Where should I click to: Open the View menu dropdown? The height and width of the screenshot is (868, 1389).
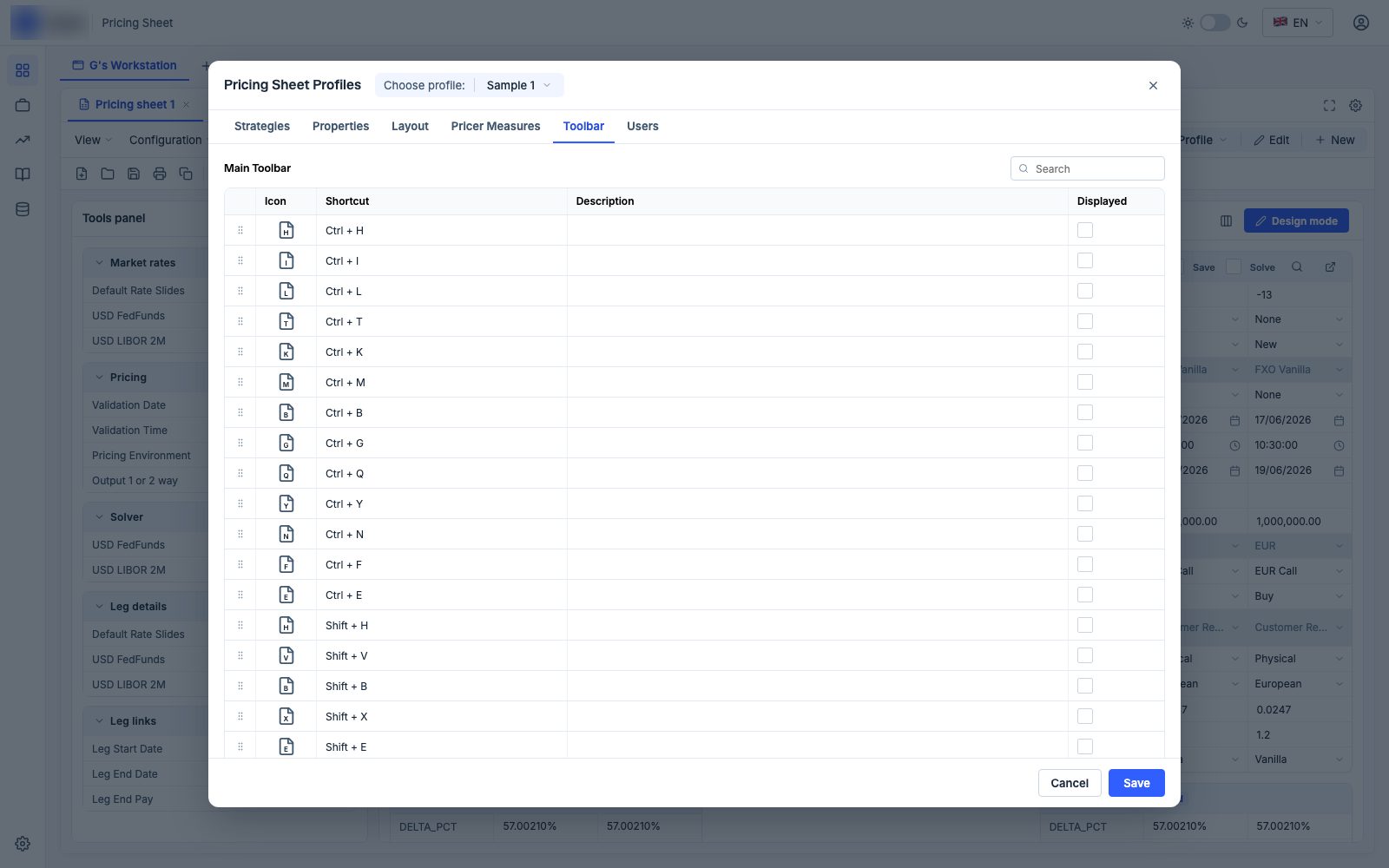coord(93,140)
